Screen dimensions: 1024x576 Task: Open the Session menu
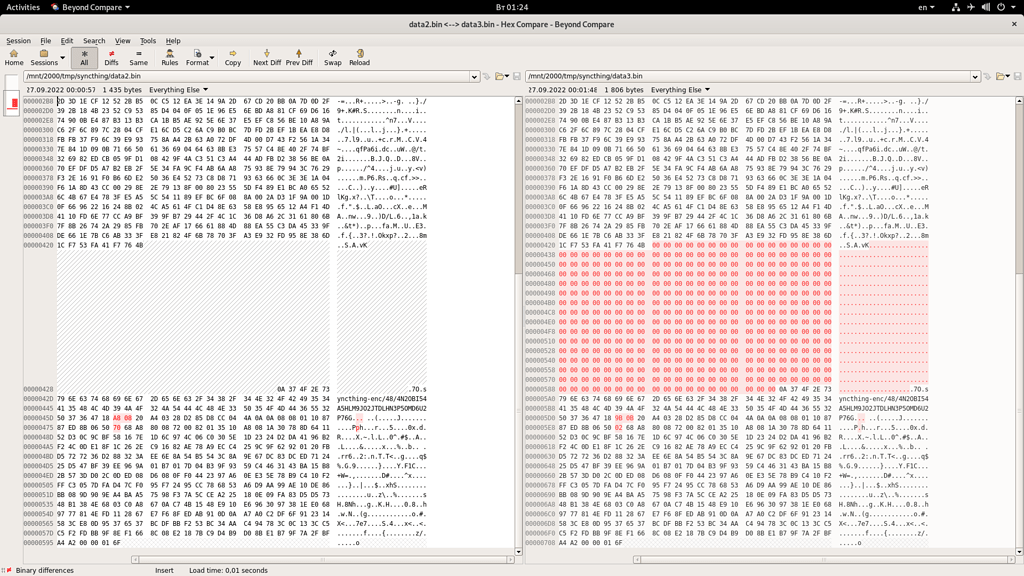18,41
